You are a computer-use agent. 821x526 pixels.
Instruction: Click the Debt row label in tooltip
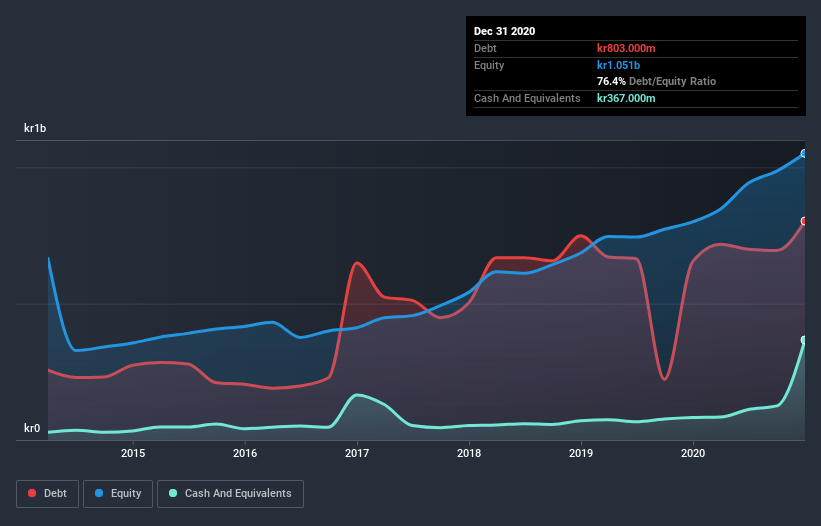[485, 48]
